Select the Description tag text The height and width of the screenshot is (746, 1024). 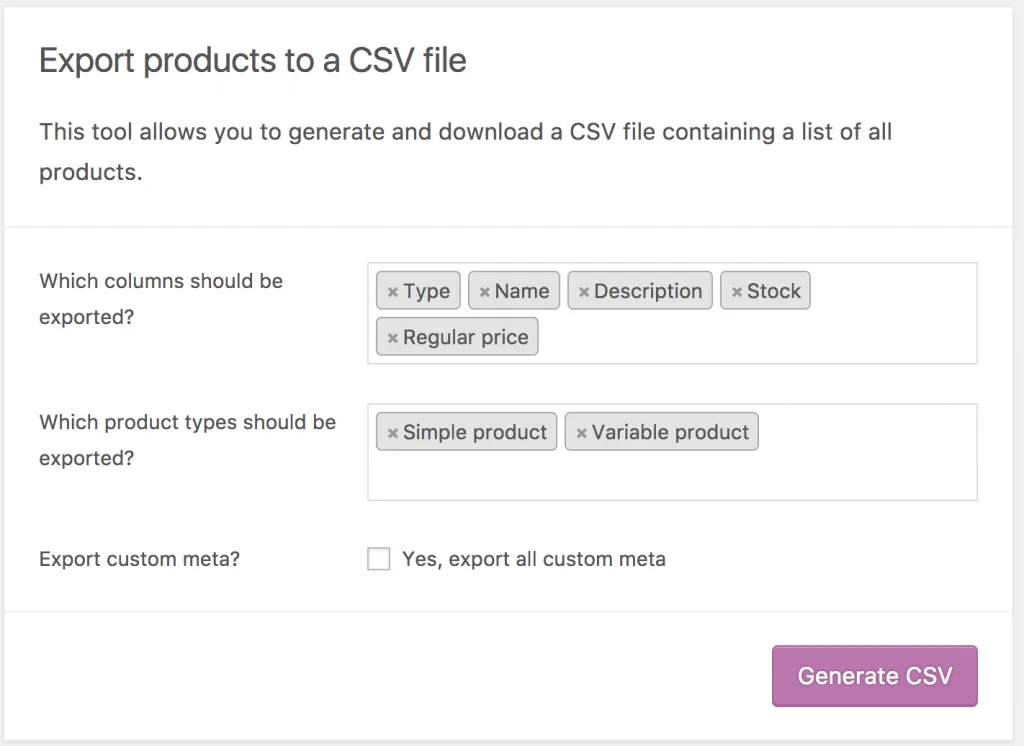[x=648, y=292]
